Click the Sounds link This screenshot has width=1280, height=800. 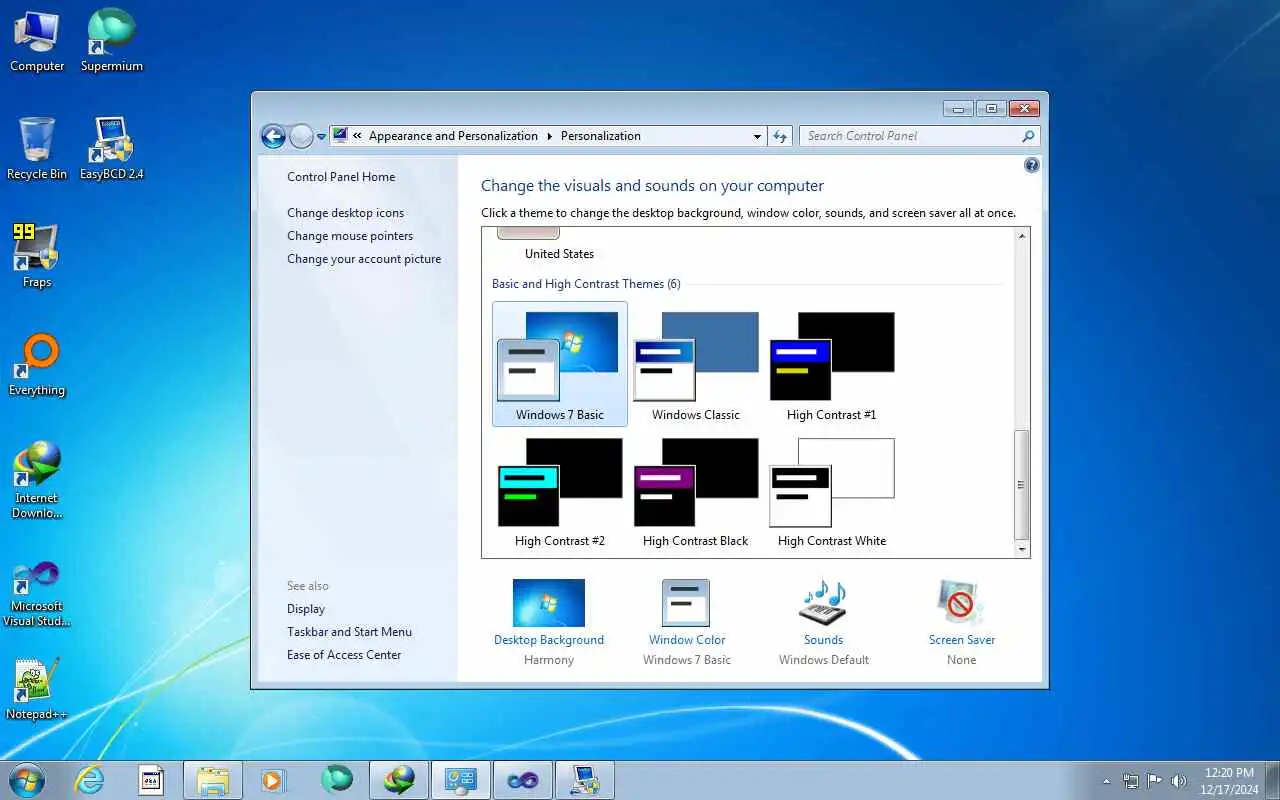823,640
